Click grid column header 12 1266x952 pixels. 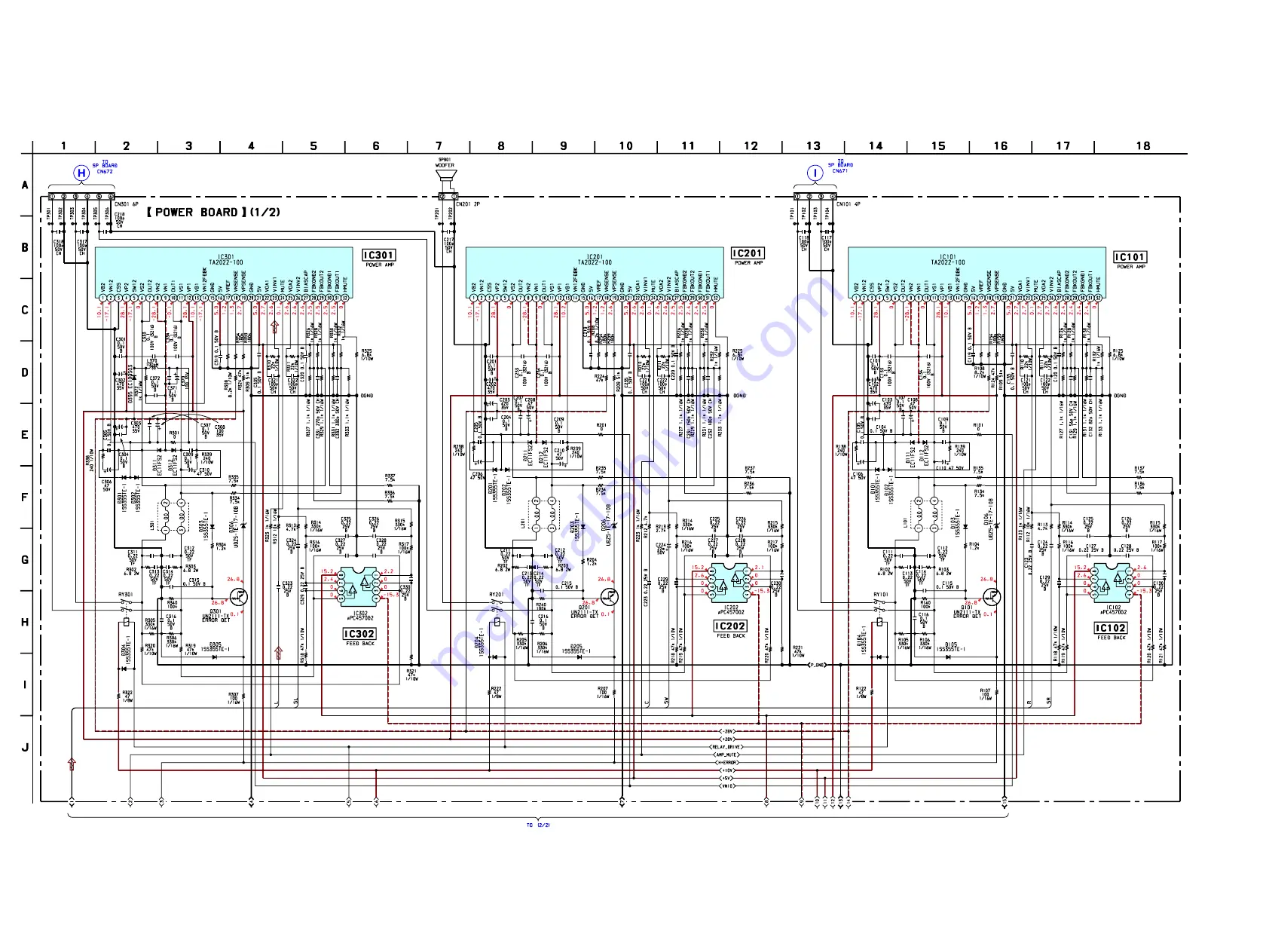(x=751, y=146)
